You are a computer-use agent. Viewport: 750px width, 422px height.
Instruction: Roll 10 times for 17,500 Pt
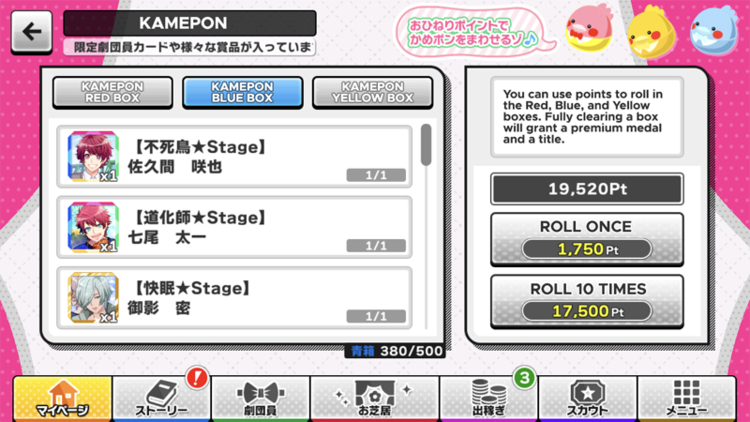click(x=587, y=301)
